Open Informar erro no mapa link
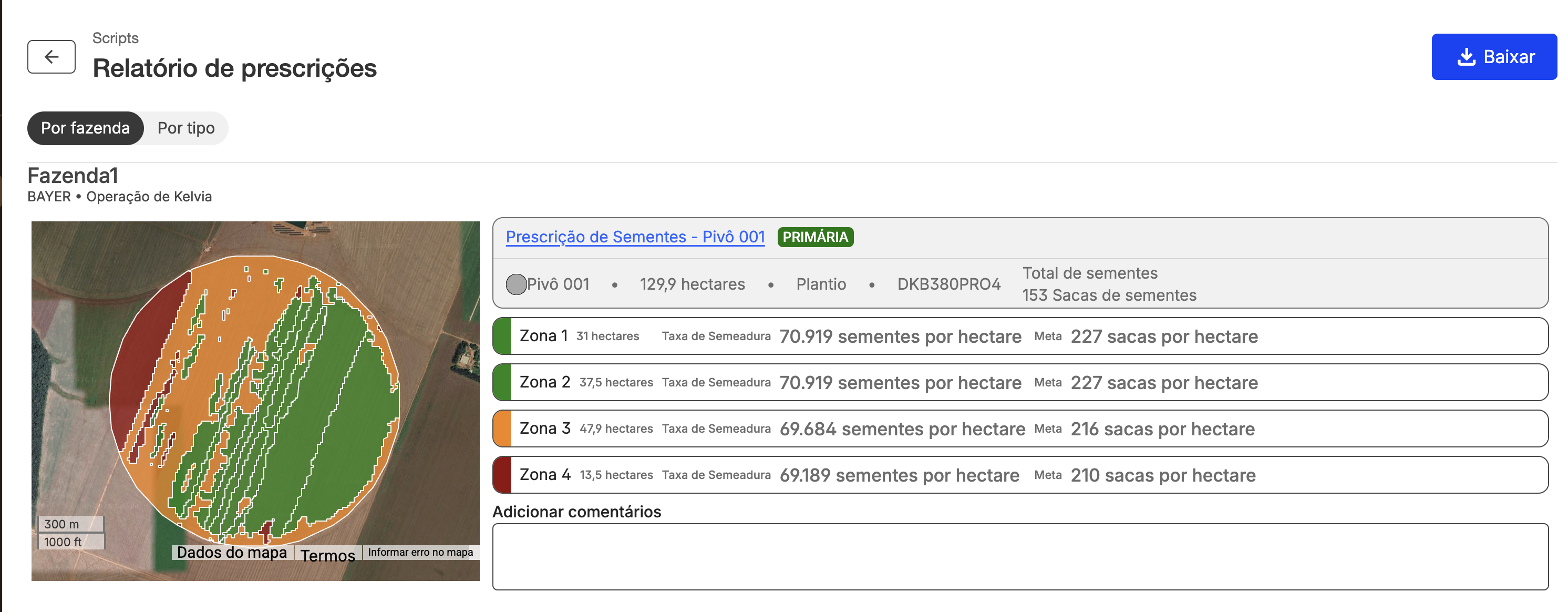Viewport: 1568px width, 612px height. [420, 552]
